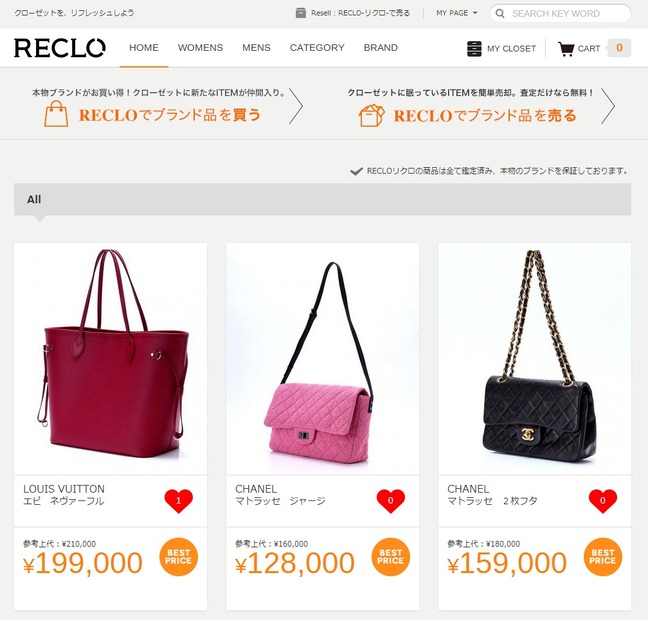Open the shopping cart icon

click(x=566, y=49)
